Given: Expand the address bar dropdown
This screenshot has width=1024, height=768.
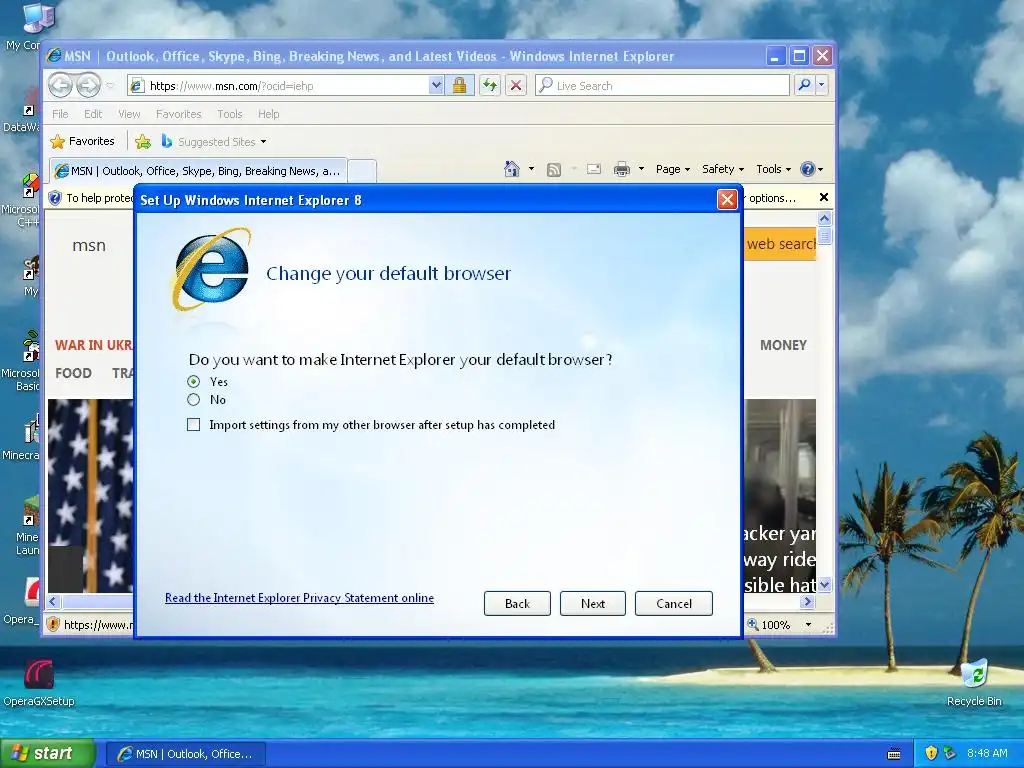Looking at the screenshot, I should (436, 86).
